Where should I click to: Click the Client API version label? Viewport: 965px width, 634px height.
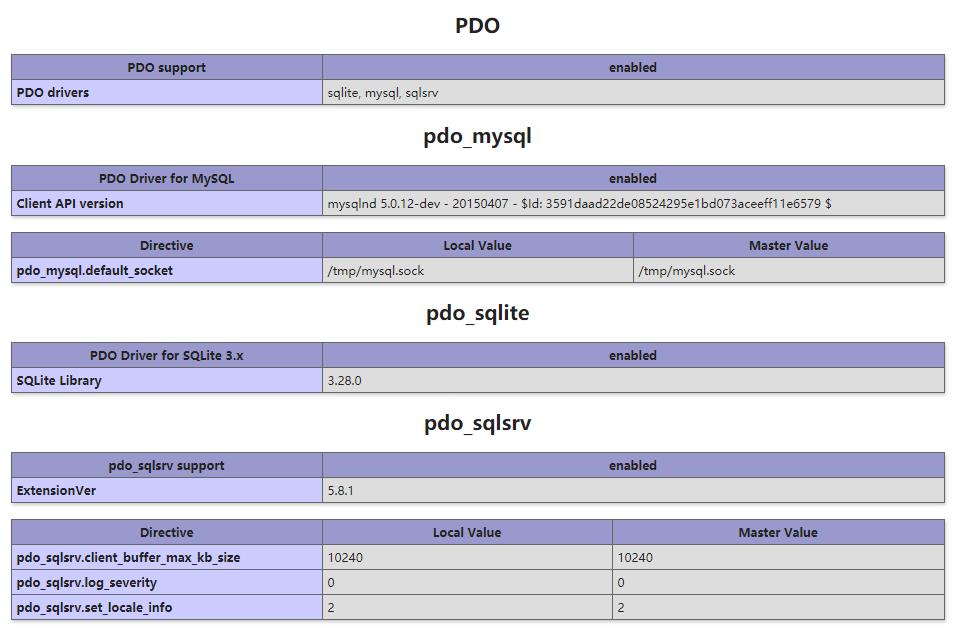[x=70, y=204]
